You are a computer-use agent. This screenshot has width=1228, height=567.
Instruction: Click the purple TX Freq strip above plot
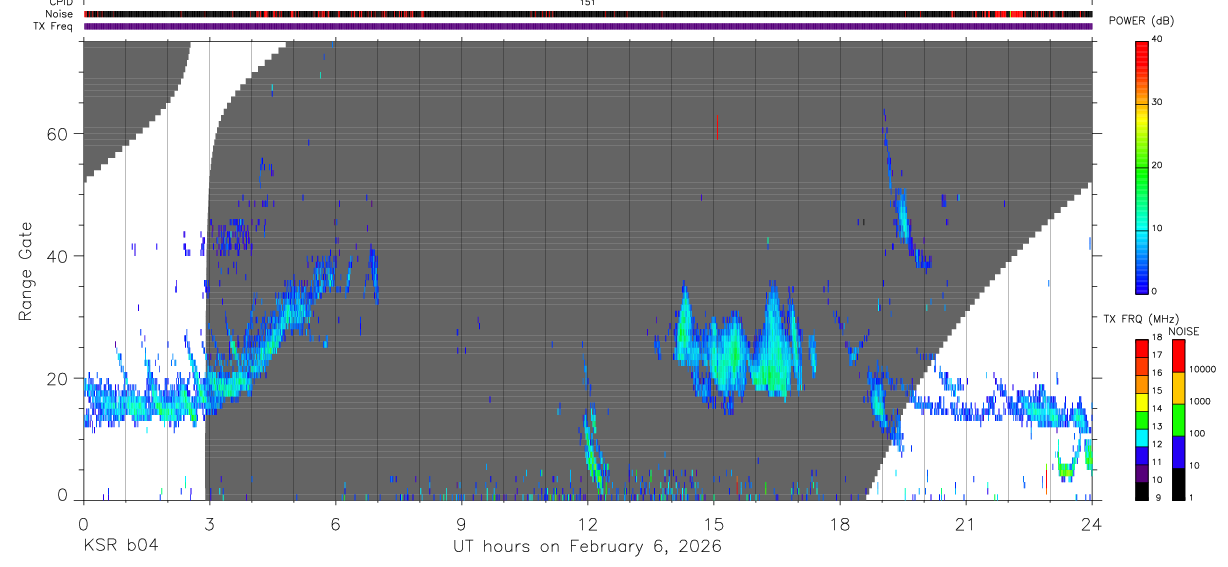(x=588, y=26)
